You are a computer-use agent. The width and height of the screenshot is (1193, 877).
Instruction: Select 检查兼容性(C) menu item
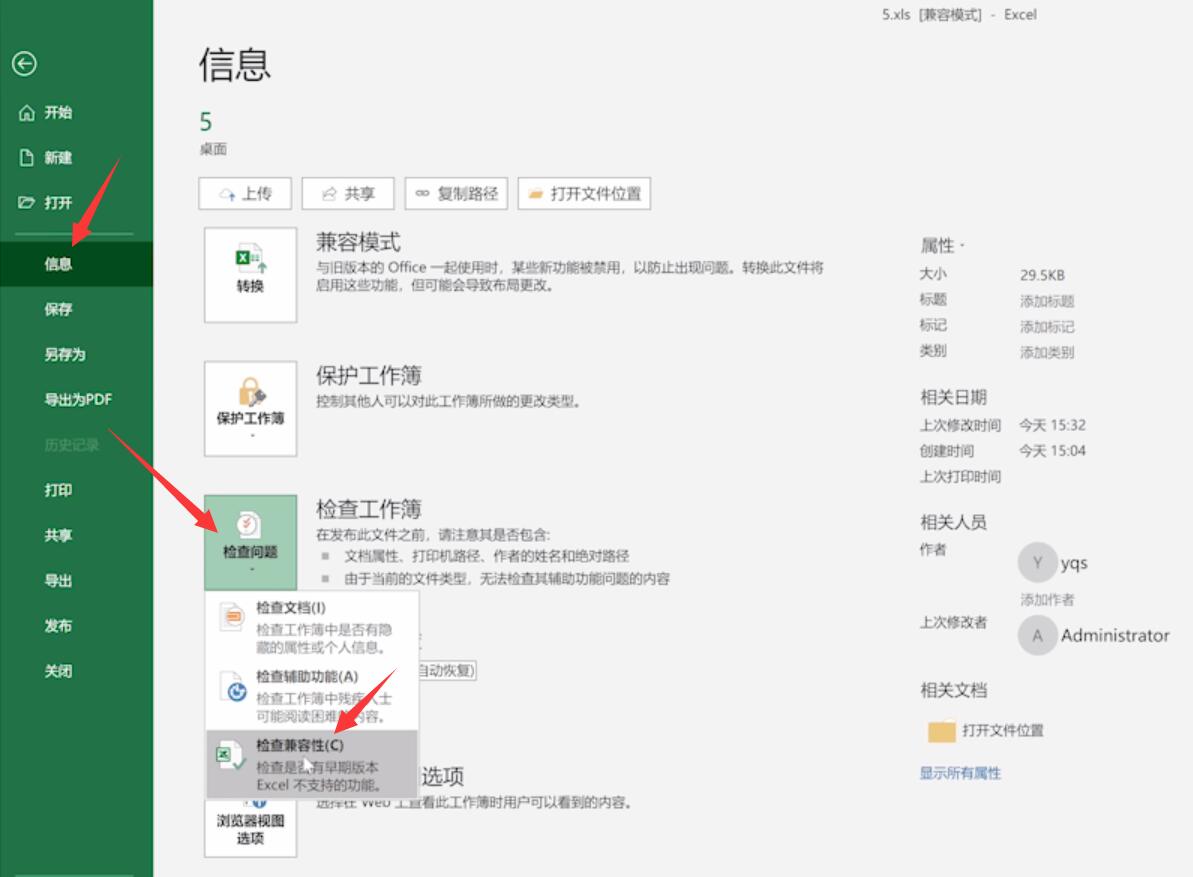pyautogui.click(x=312, y=764)
